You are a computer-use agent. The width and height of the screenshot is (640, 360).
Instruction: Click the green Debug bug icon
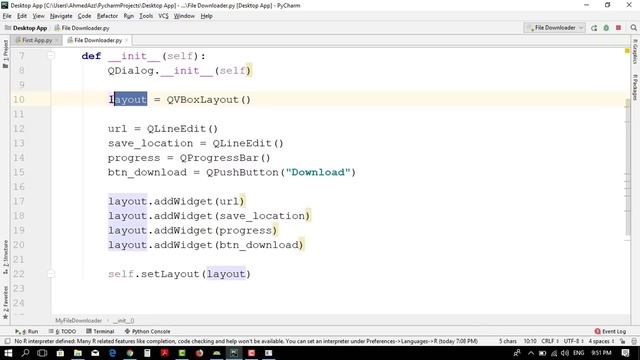(x=606, y=28)
